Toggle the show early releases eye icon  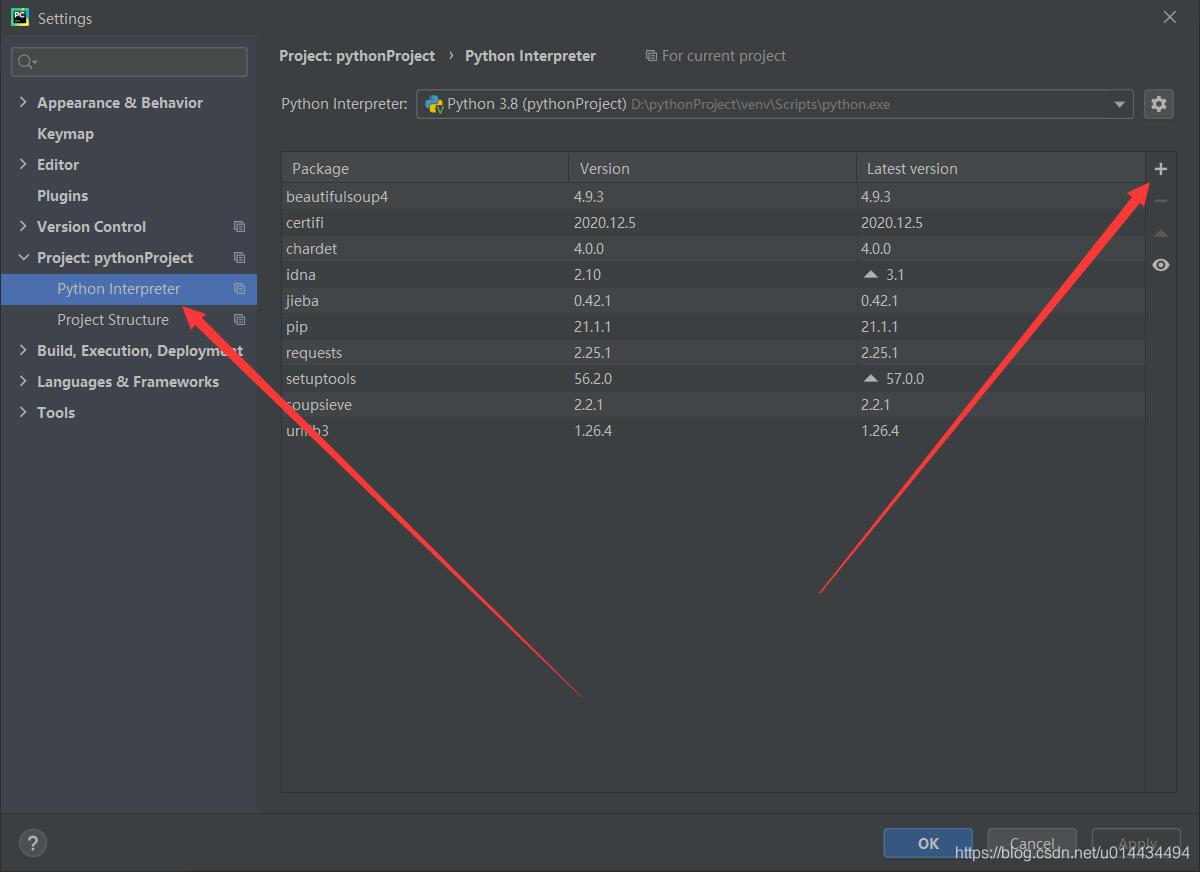point(1160,265)
